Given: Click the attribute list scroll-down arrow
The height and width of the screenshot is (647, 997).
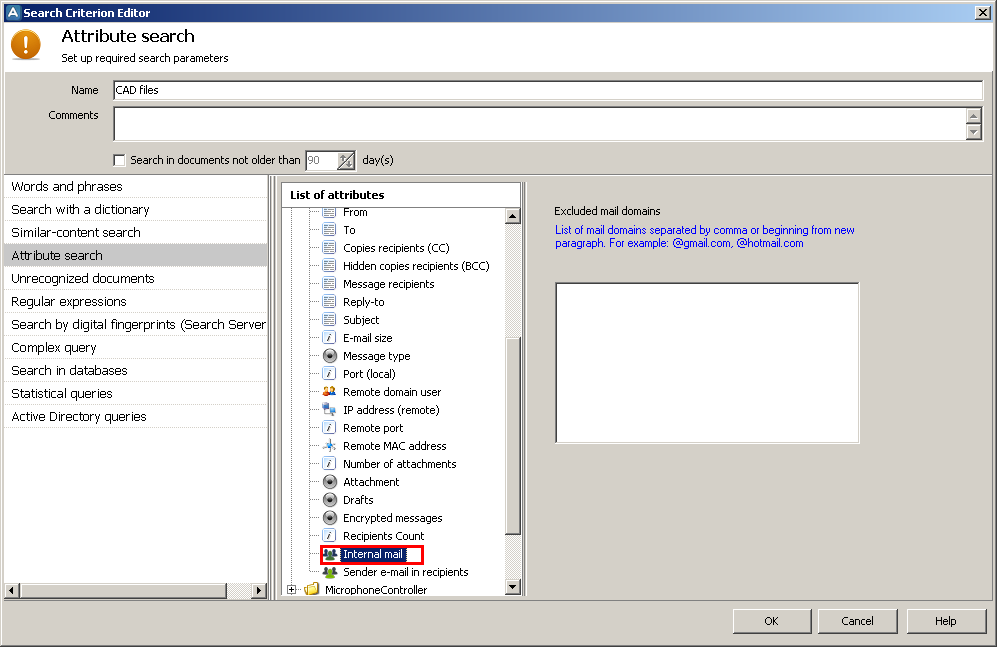Looking at the screenshot, I should tap(512, 587).
